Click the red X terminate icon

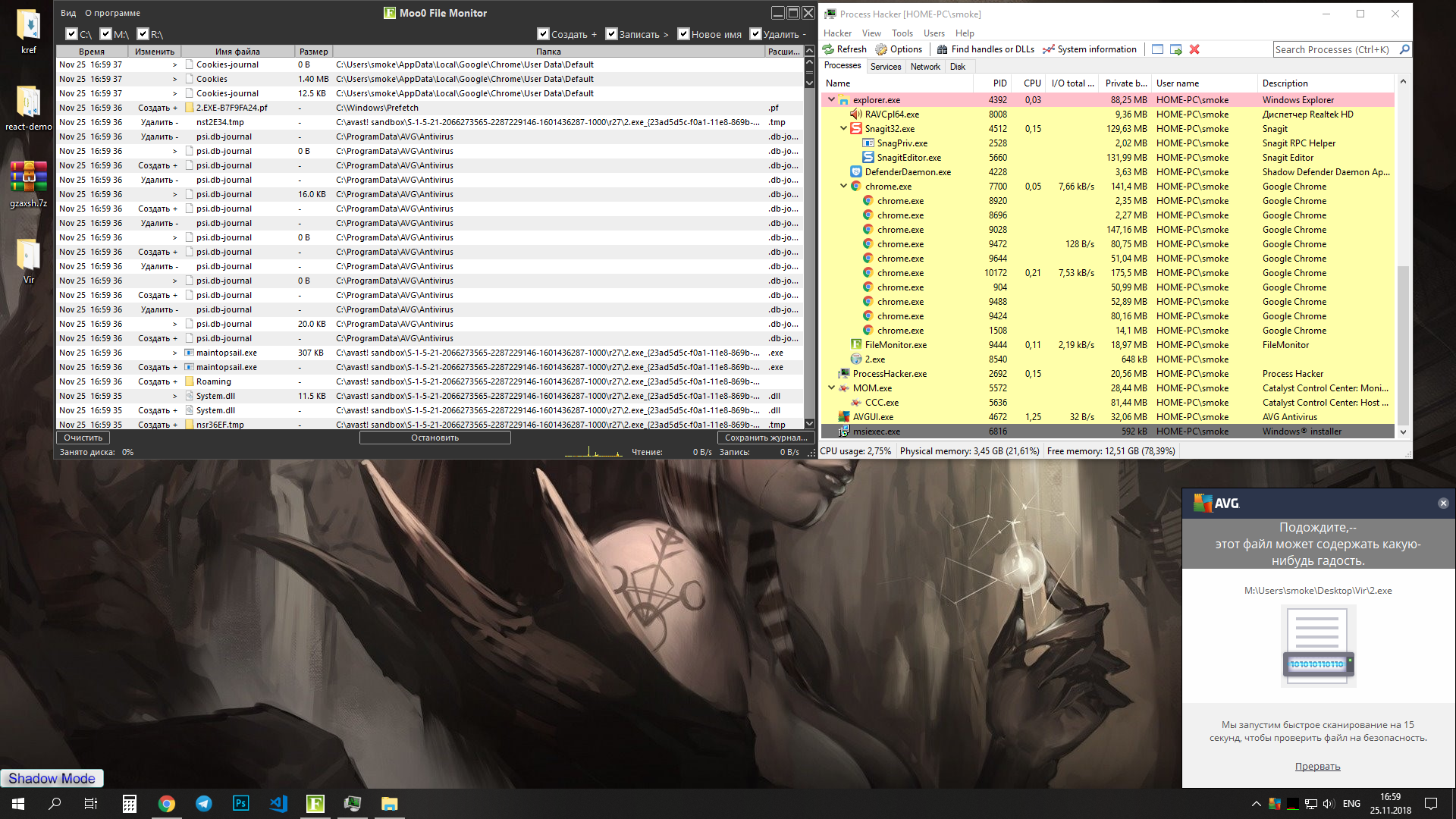point(1194,49)
